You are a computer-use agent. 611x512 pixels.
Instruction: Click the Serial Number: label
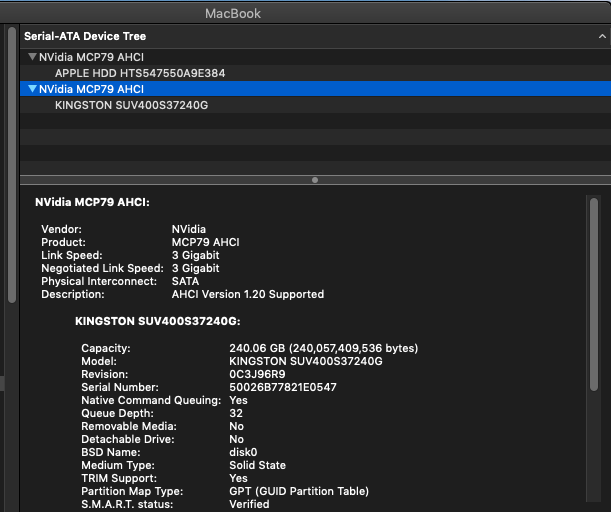coord(120,387)
